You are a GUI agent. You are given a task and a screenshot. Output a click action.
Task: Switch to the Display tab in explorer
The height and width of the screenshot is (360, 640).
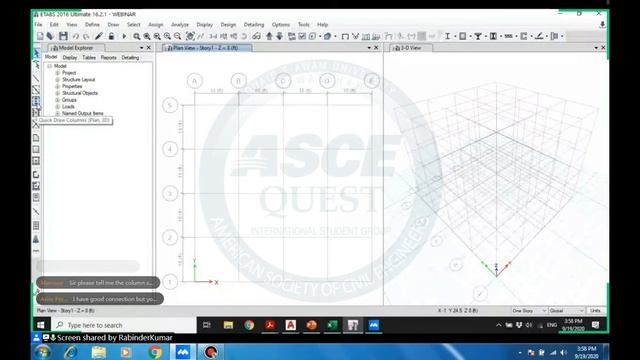(x=70, y=58)
